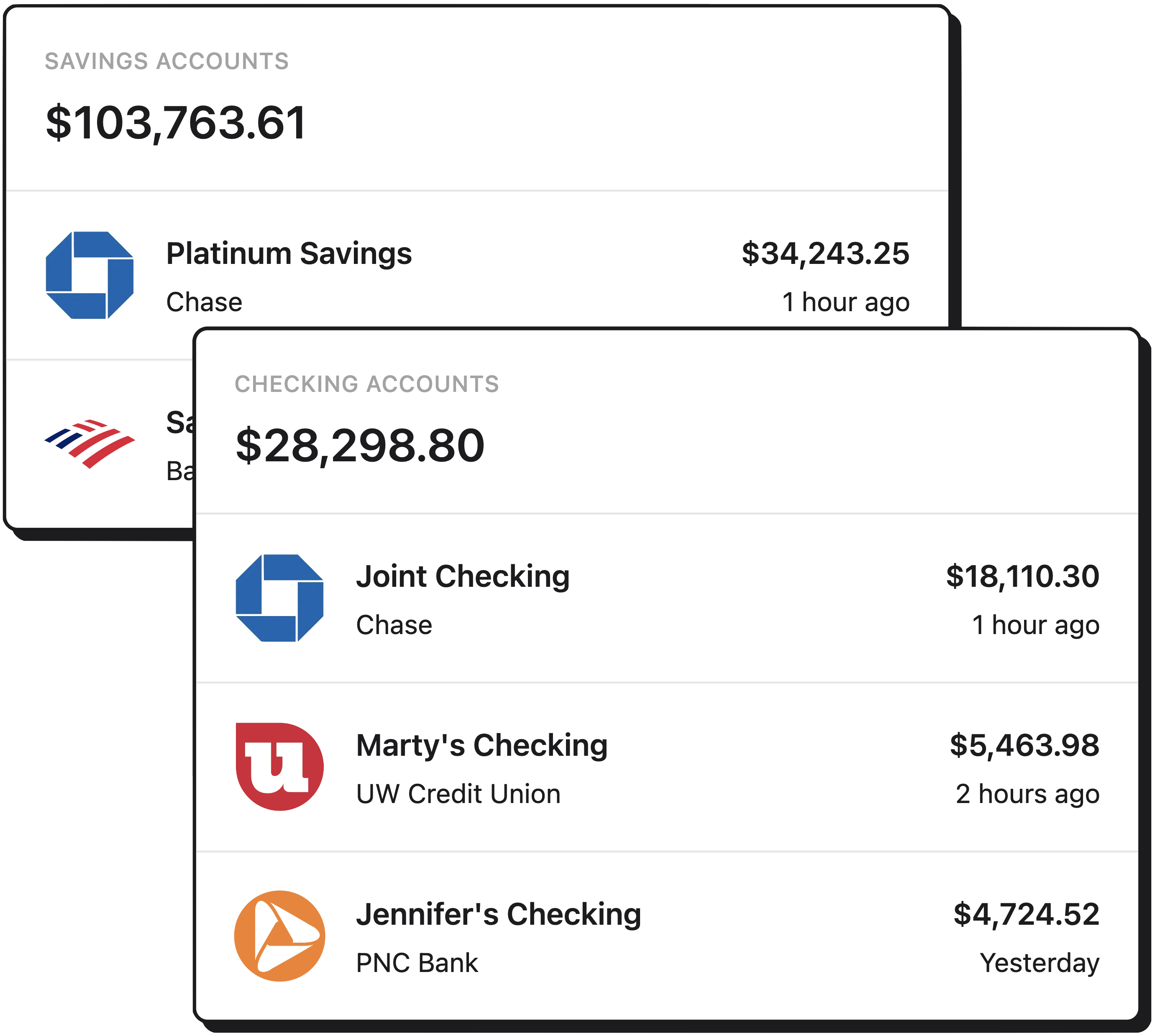Click the Chase logo beside Joint Checking
The image size is (1155, 1036).
pos(279,598)
